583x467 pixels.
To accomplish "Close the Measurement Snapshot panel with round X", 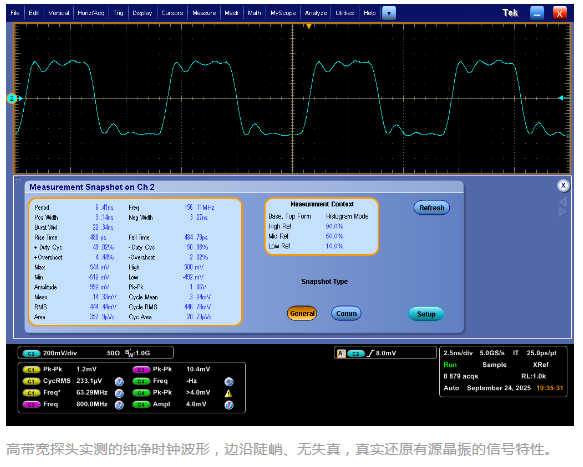I will (563, 186).
